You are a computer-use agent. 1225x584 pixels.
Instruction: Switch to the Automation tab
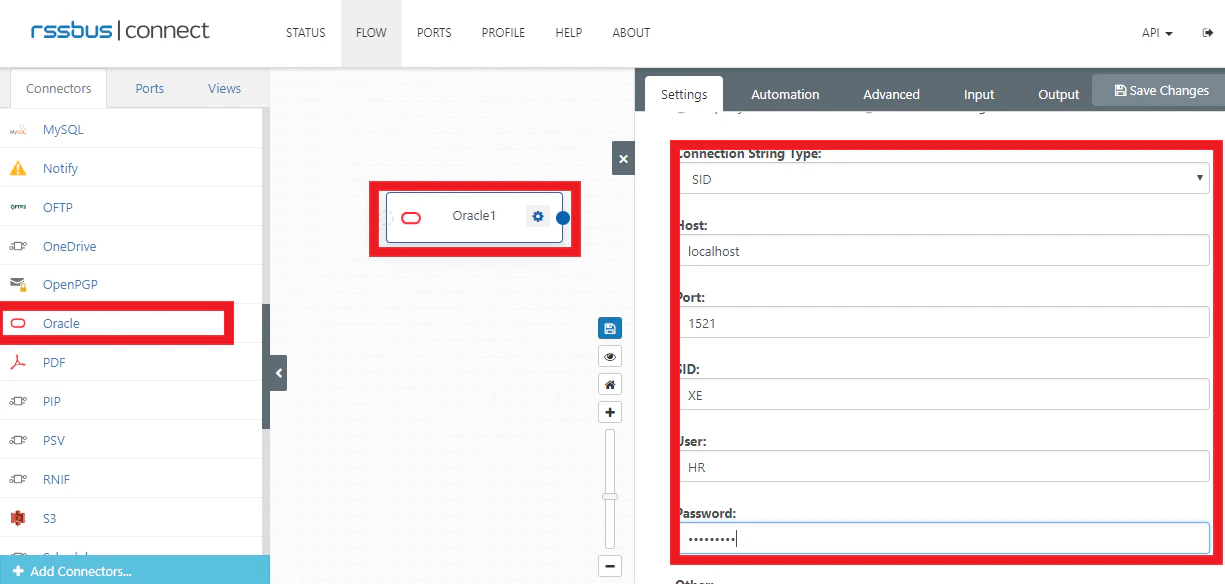click(x=785, y=94)
